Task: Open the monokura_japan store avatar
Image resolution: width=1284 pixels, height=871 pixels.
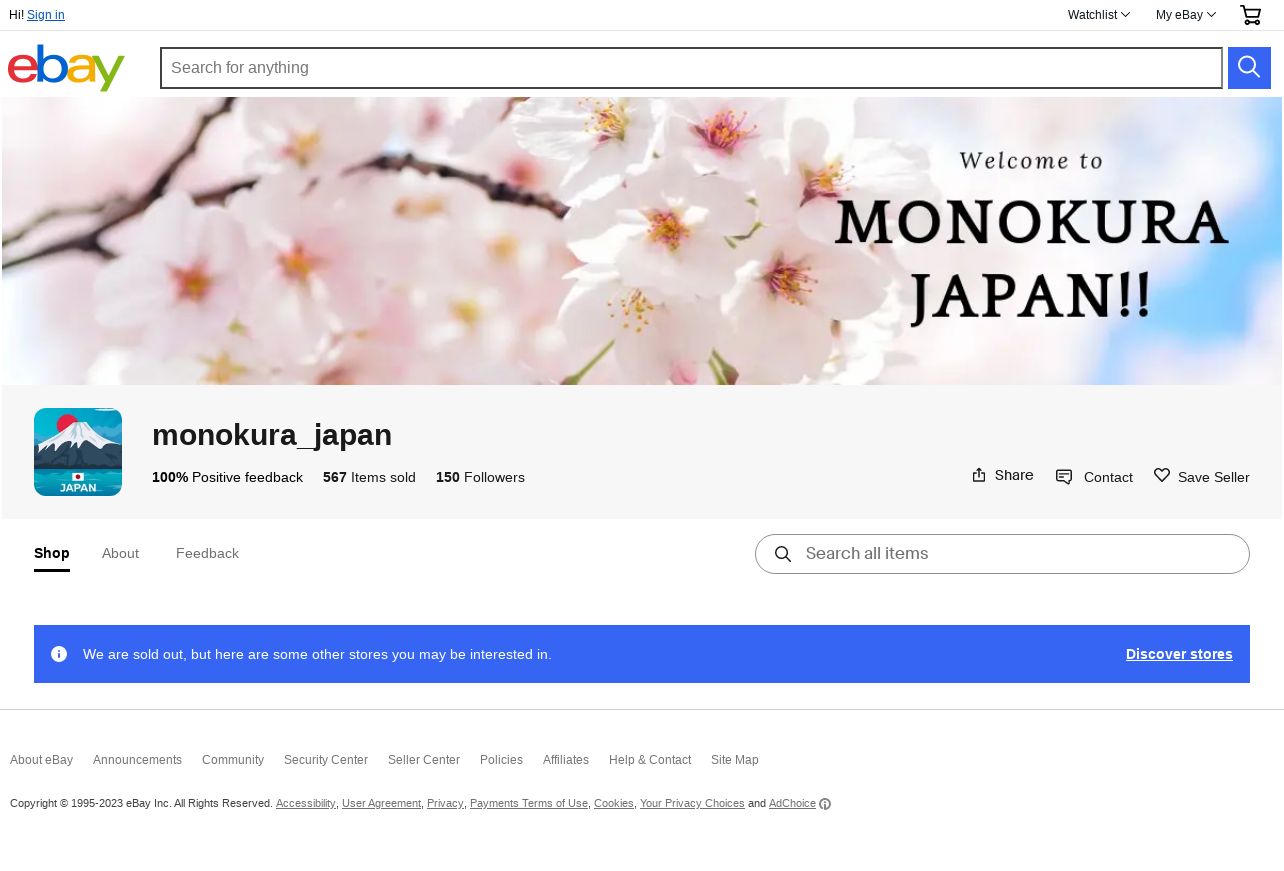Action: point(78,452)
